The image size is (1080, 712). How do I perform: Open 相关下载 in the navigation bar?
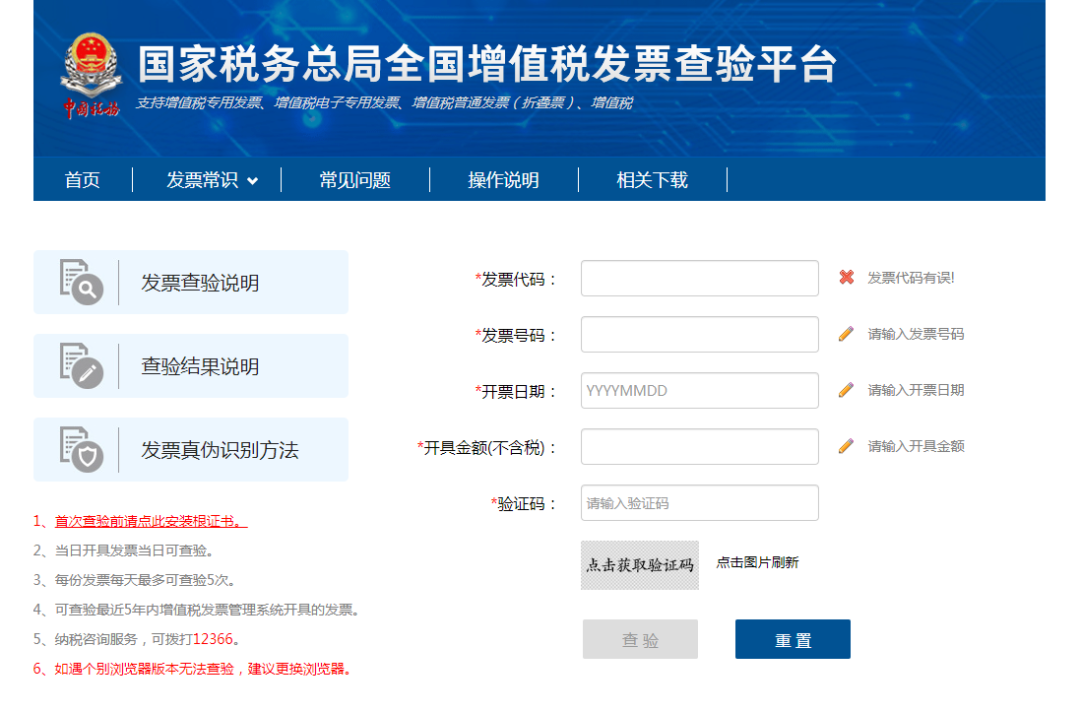coord(652,180)
